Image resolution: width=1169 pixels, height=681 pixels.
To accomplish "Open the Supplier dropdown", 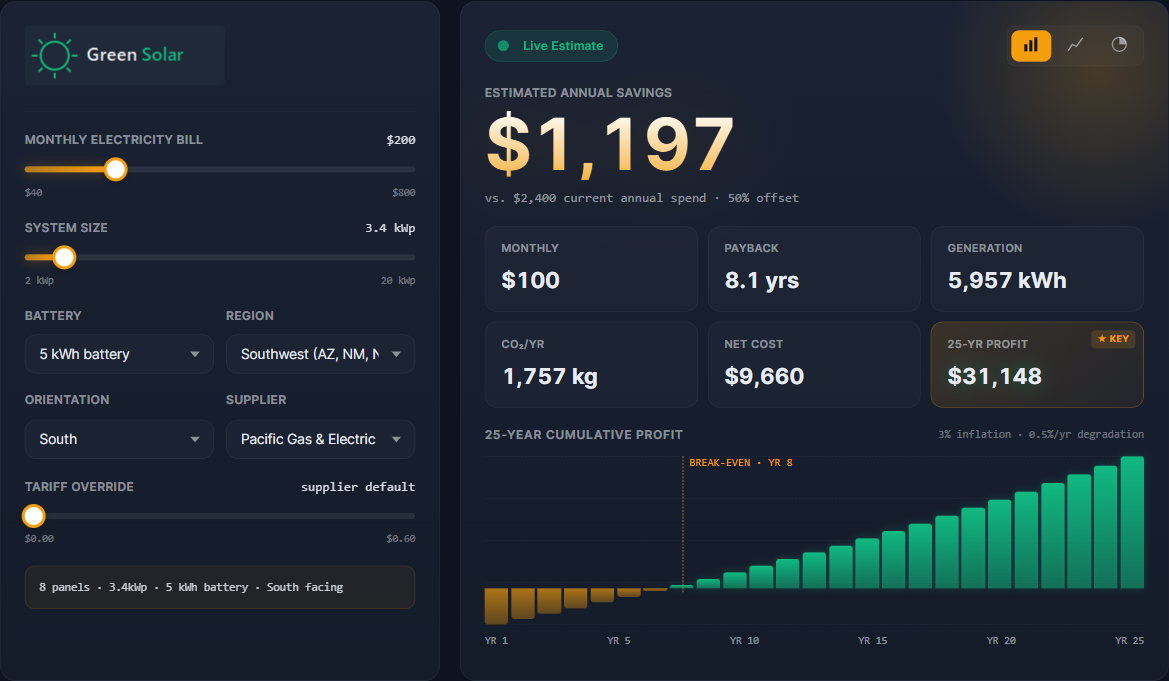I will (321, 439).
